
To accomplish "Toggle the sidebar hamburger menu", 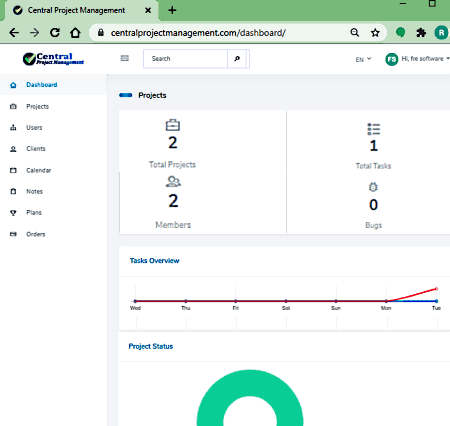I will coord(125,58).
